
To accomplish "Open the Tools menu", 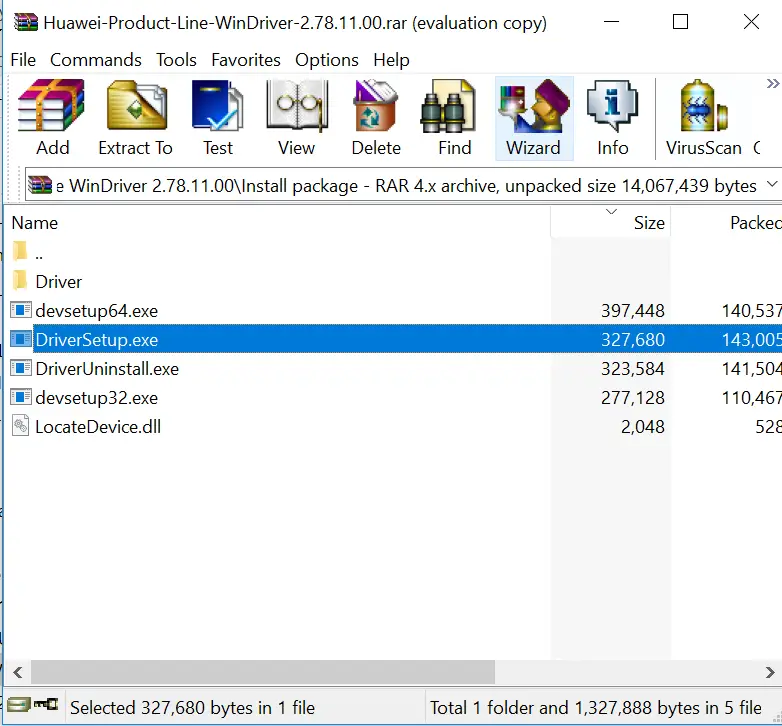I will (x=176, y=60).
